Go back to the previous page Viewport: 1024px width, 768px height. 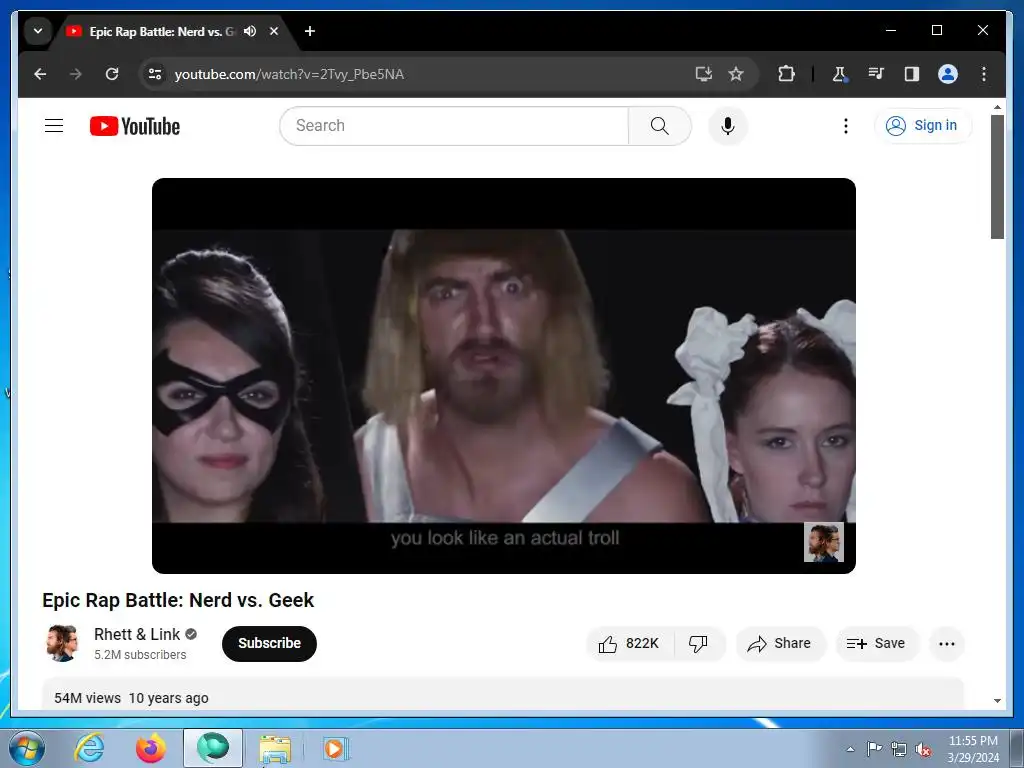pyautogui.click(x=40, y=74)
